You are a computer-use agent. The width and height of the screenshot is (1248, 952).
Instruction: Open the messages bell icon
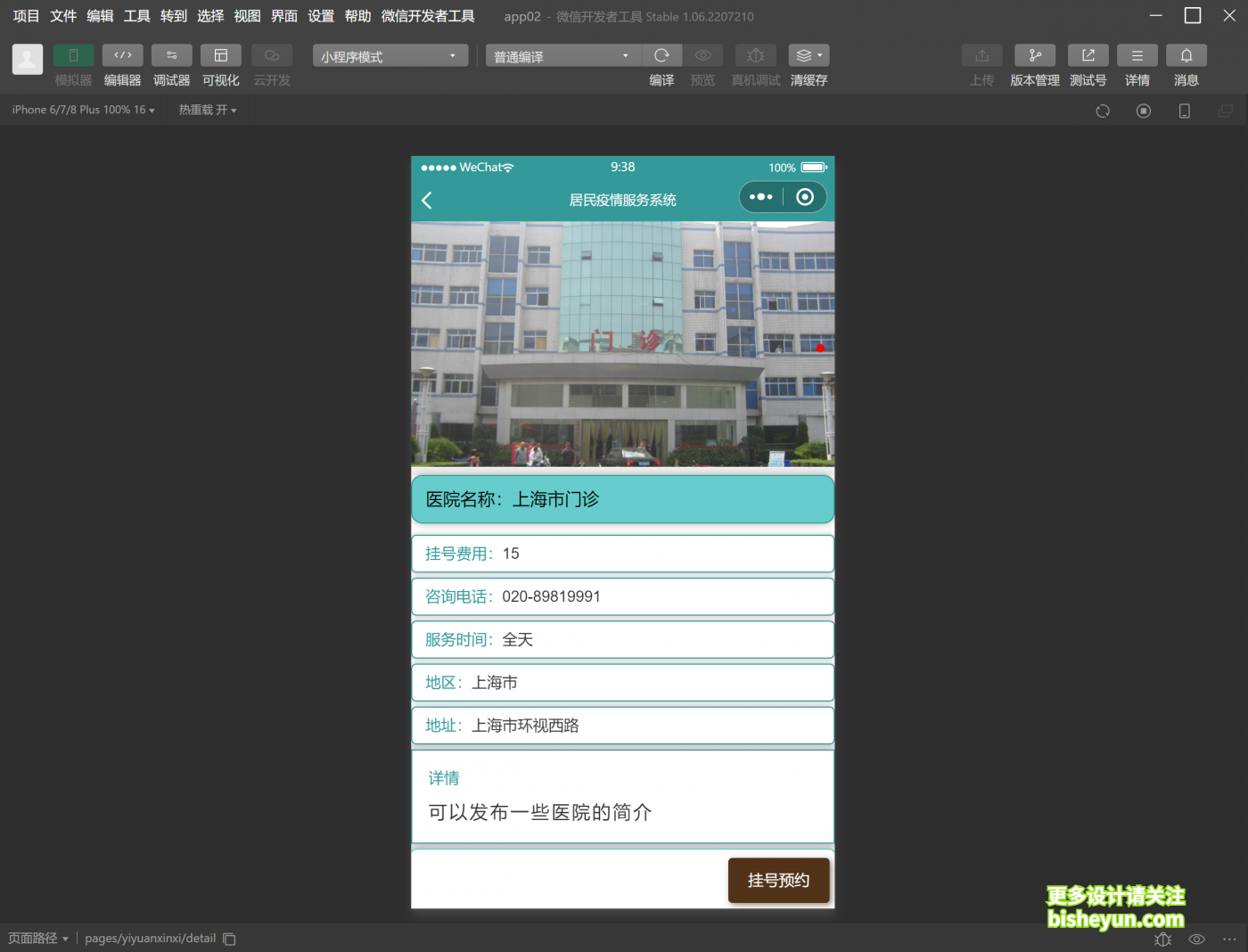[x=1186, y=55]
